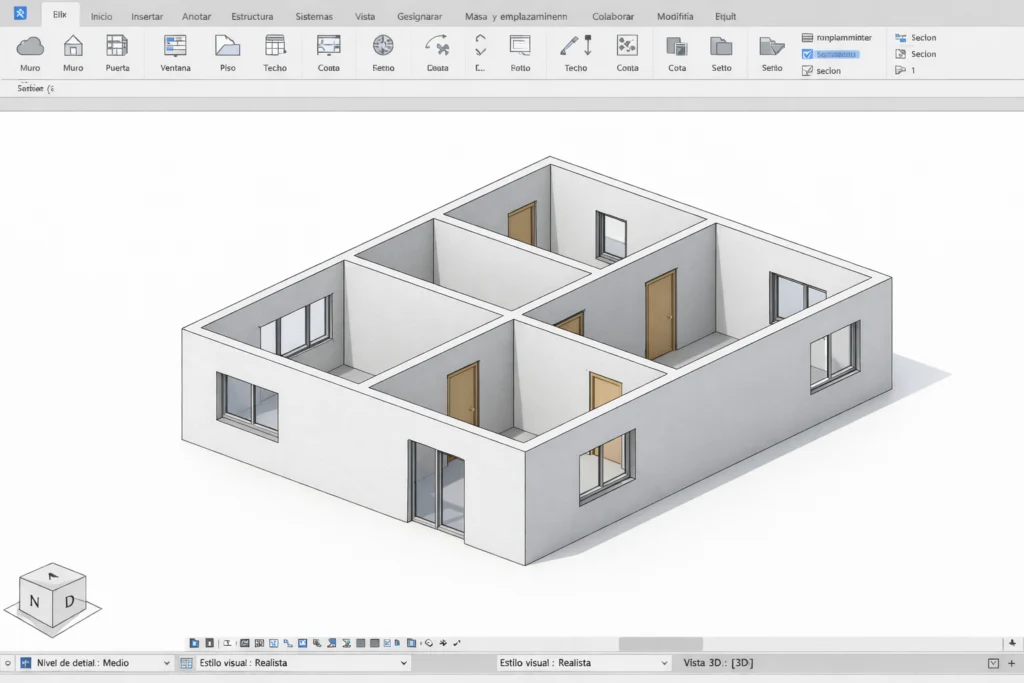1024x683 pixels.
Task: Click the cloud icon at the ribbon's far left
Action: coord(30,47)
